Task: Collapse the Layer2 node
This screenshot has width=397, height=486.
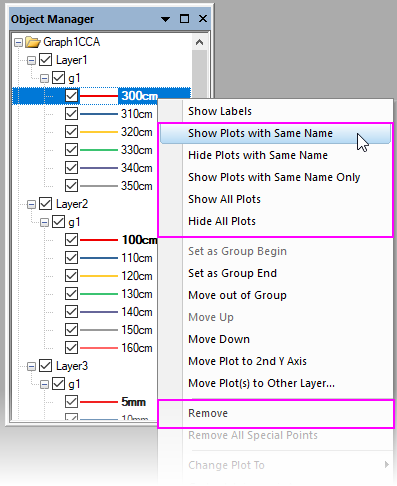Action: coord(31,204)
